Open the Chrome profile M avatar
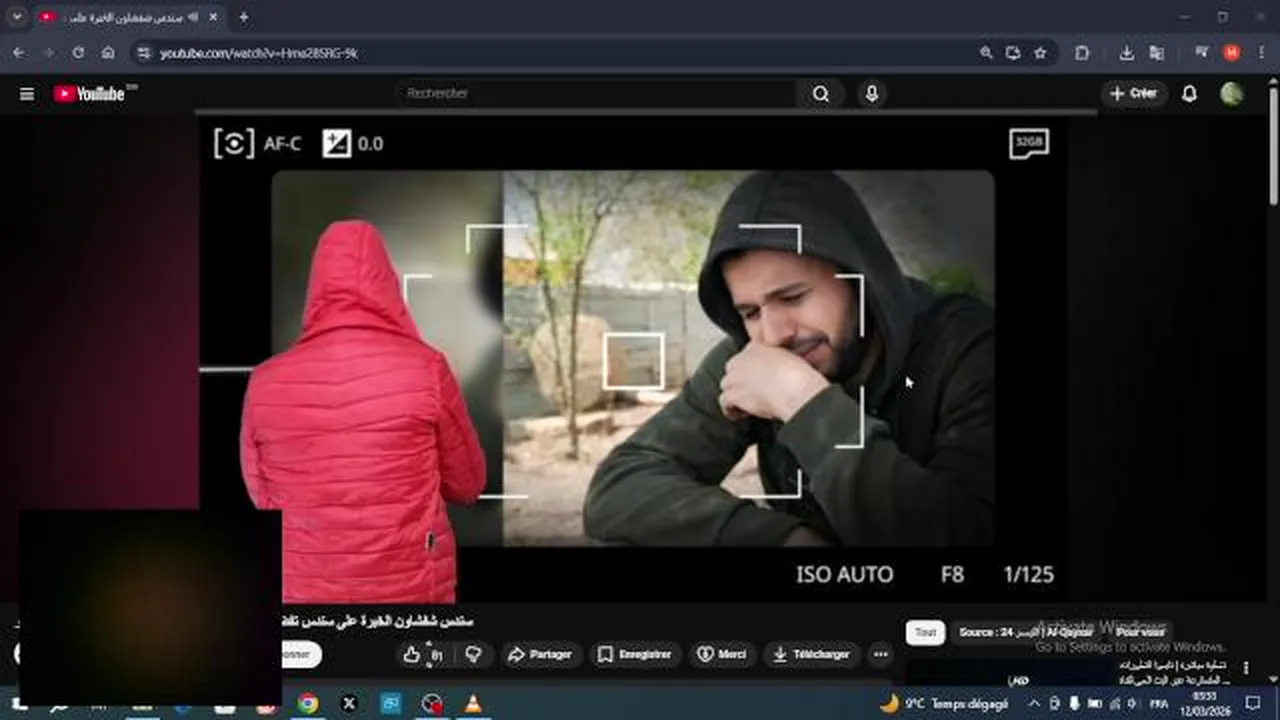Viewport: 1280px width, 720px height. click(1231, 53)
